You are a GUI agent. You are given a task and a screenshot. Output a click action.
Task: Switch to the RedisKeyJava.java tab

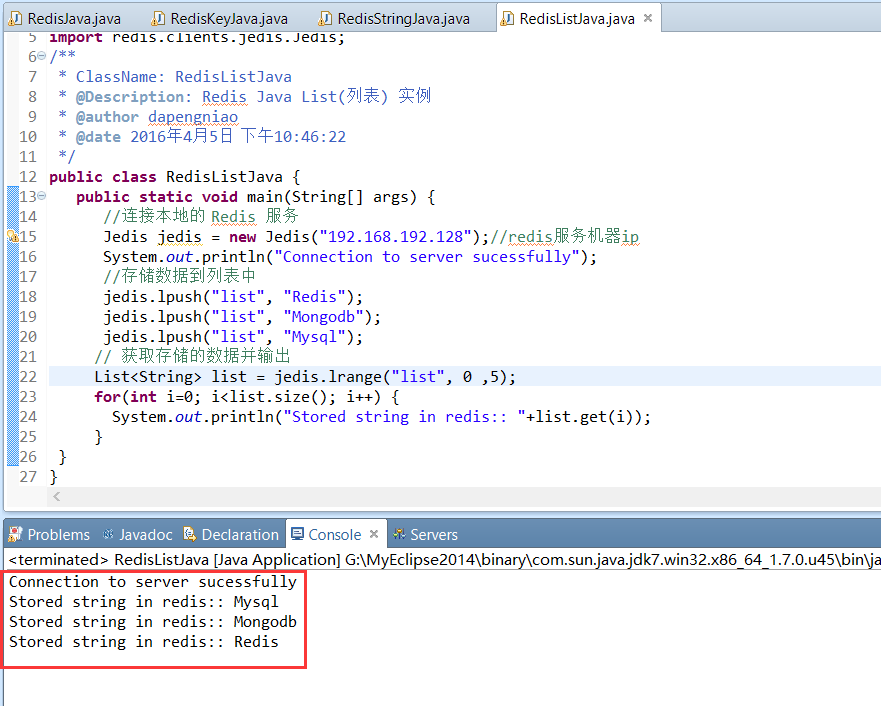[x=229, y=19]
